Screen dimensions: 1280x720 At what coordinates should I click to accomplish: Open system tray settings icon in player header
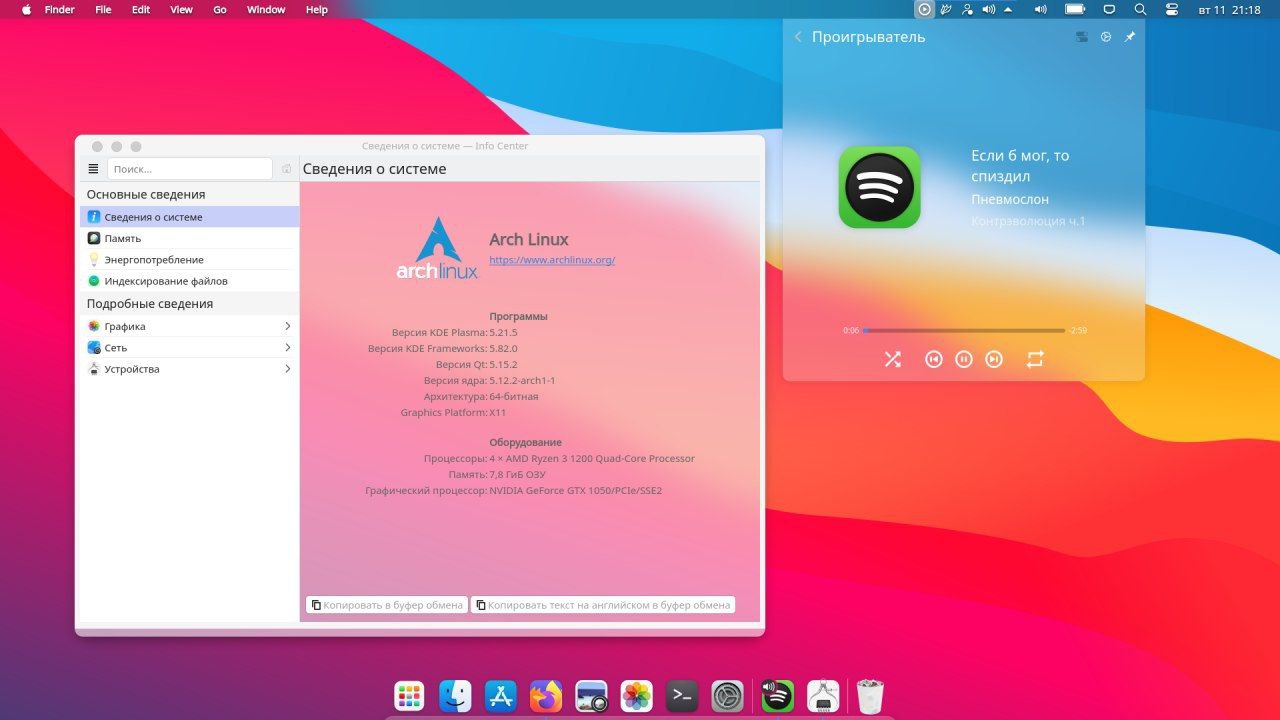1106,37
